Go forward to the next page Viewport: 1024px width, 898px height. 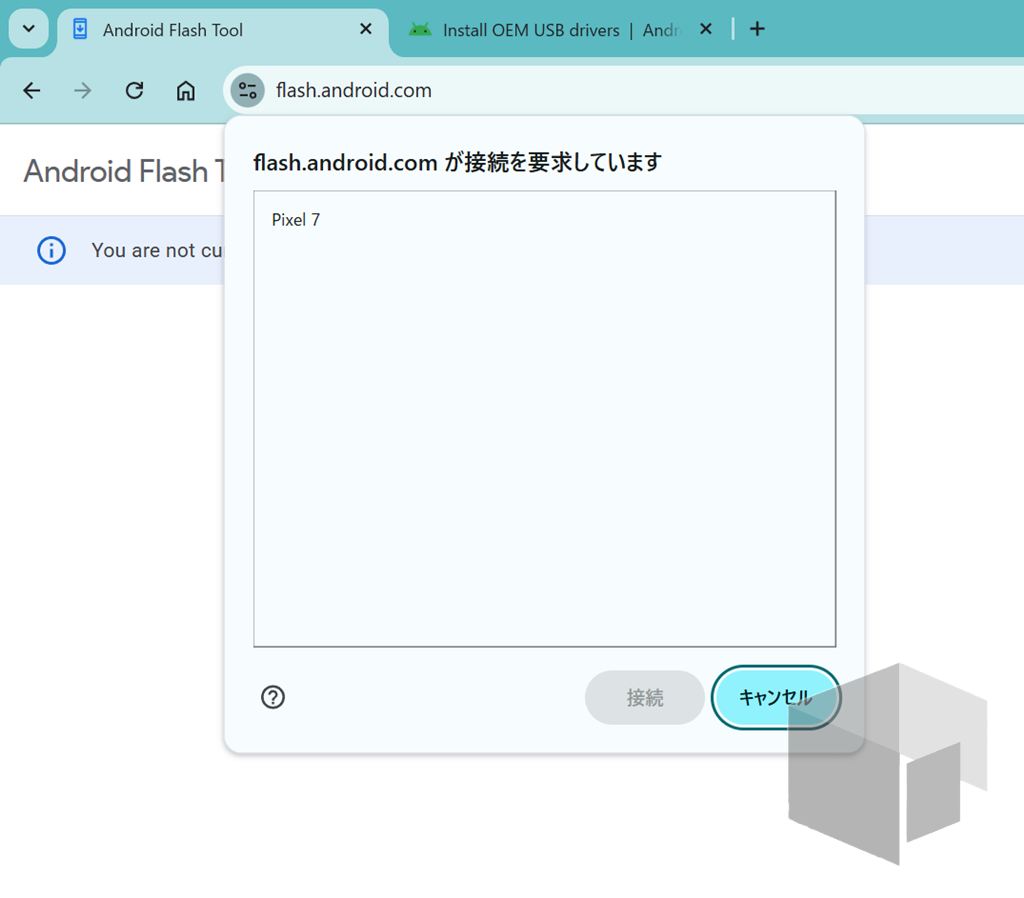(82, 90)
